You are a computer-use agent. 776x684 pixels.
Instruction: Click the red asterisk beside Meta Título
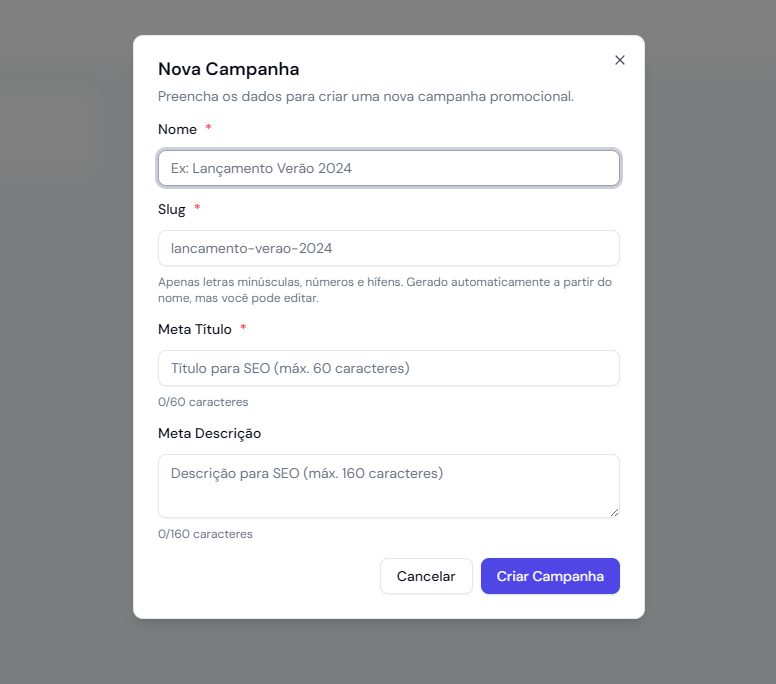(243, 329)
